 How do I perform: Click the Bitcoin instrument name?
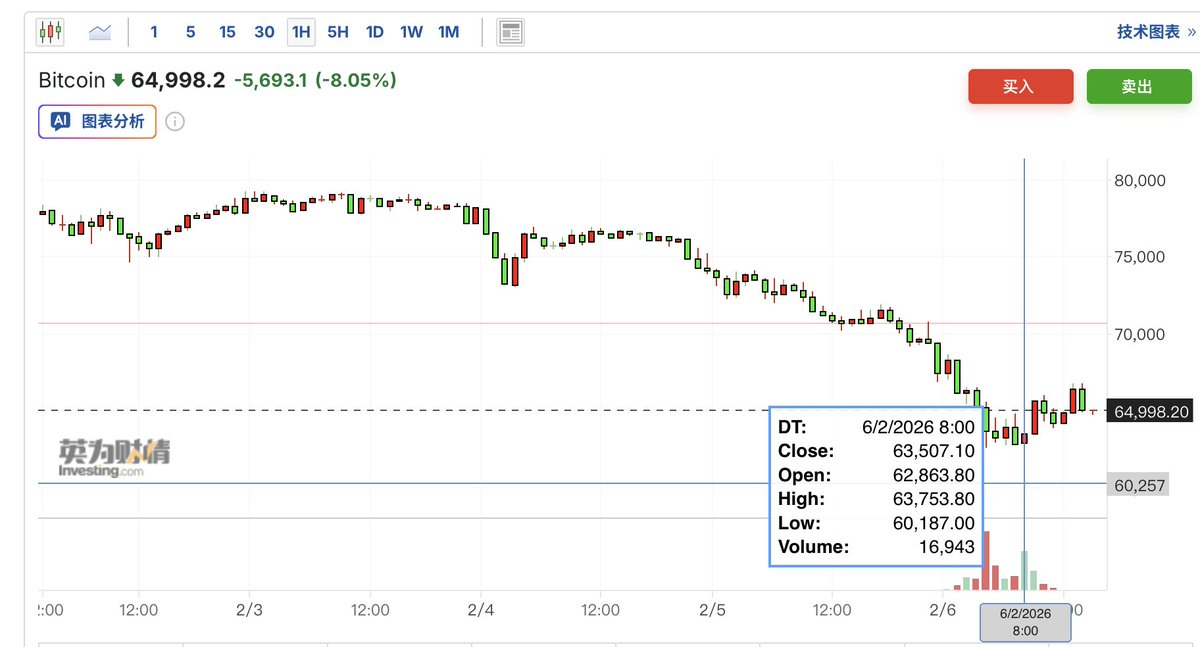72,80
